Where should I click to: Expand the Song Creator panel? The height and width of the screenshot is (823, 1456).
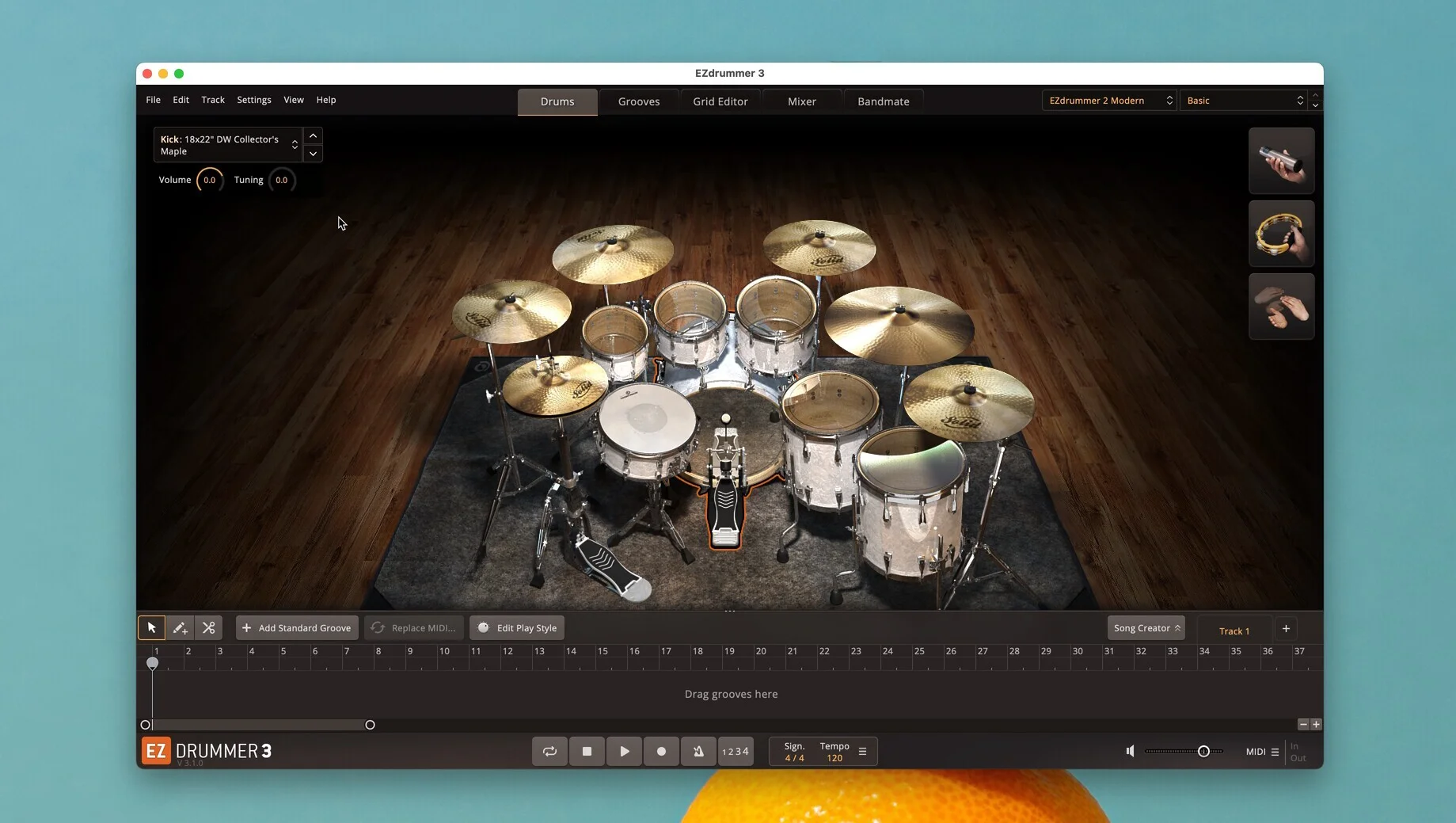(x=1146, y=628)
